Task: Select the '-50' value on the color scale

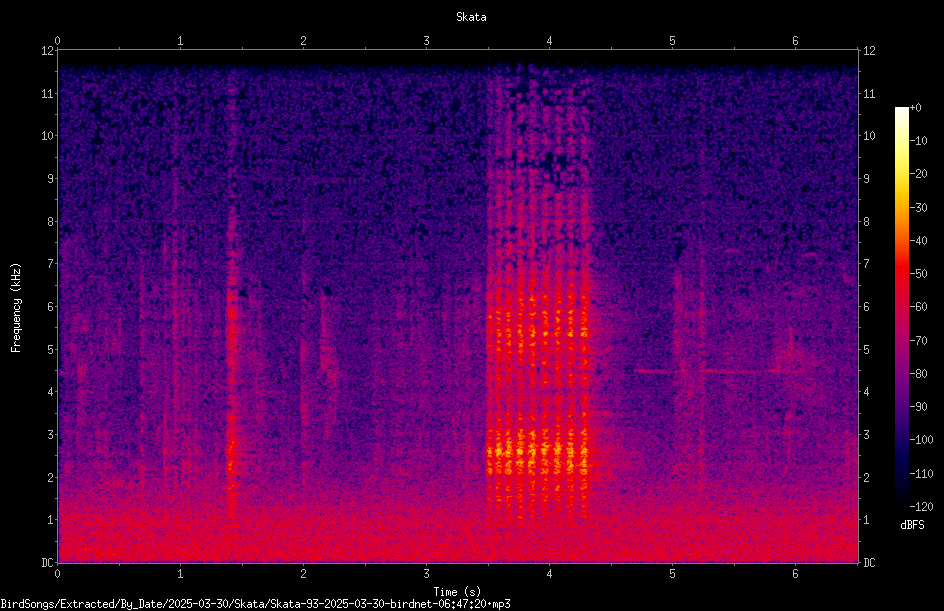Action: tap(918, 274)
